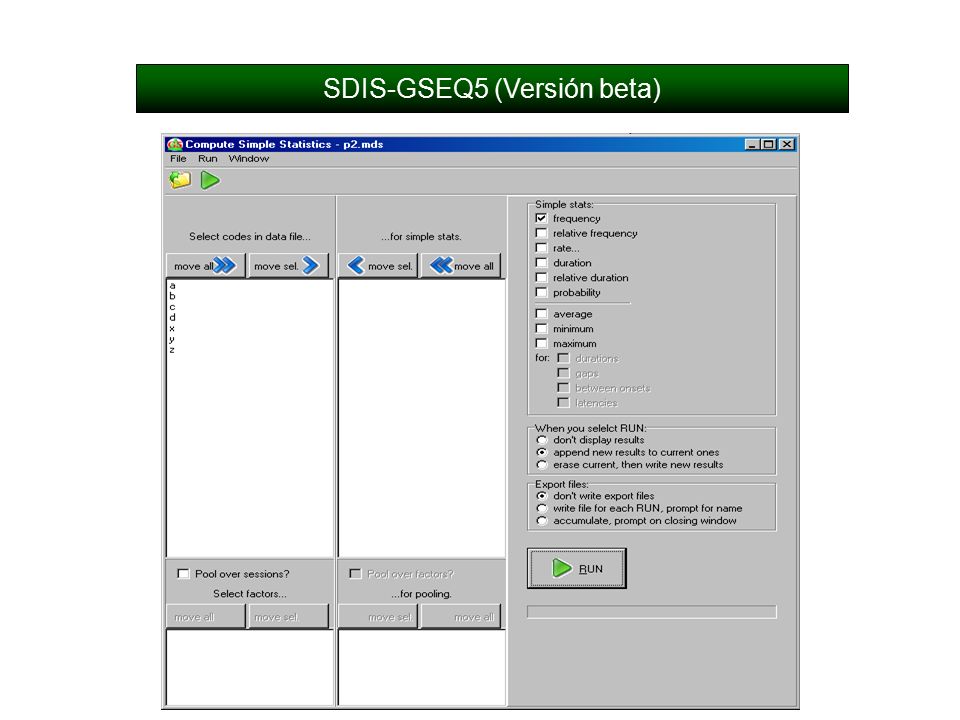960x720 pixels.
Task: Select append new results to current ones
Action: (541, 452)
